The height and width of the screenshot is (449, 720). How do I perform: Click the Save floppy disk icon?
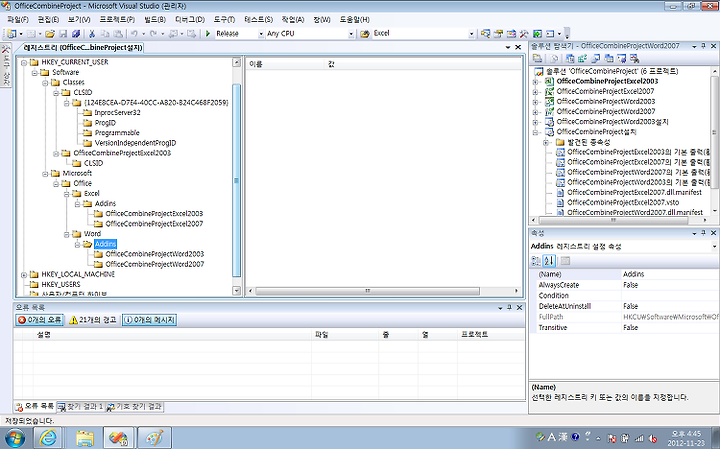click(x=63, y=34)
